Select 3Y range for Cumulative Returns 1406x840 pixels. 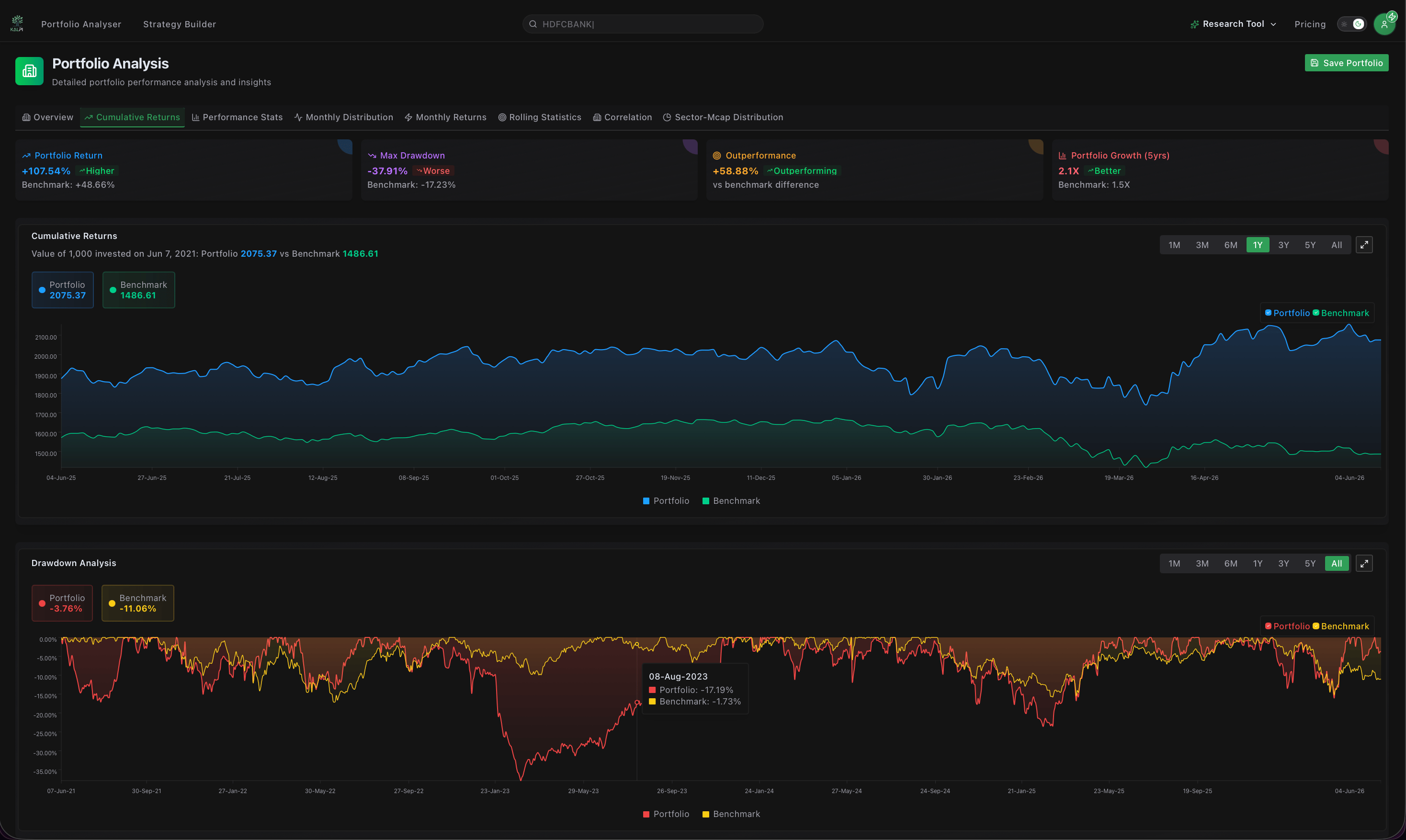point(1283,245)
